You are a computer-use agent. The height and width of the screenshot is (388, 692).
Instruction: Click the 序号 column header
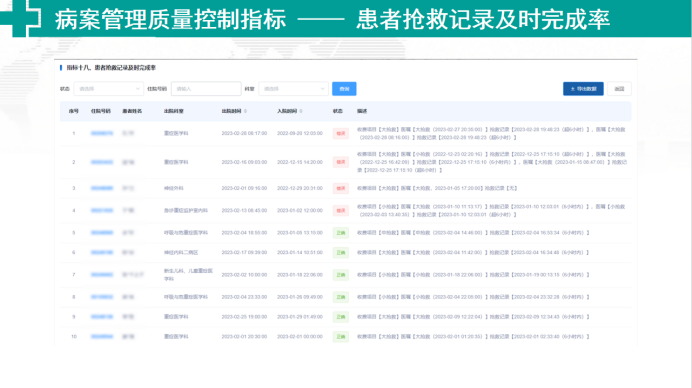pyautogui.click(x=74, y=111)
